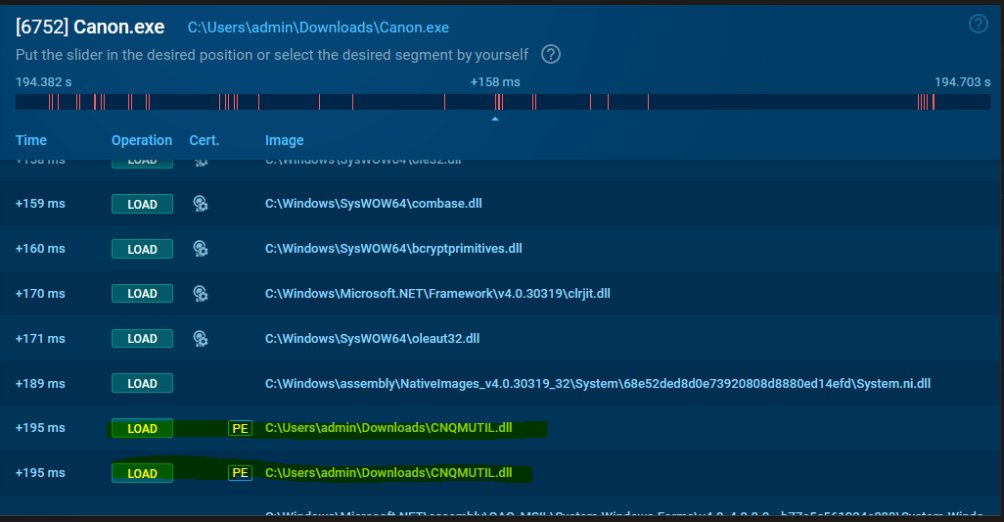Screen dimensions: 1004x522
Task: Click the certificate icon for oleaut32.dll
Action: 200,338
